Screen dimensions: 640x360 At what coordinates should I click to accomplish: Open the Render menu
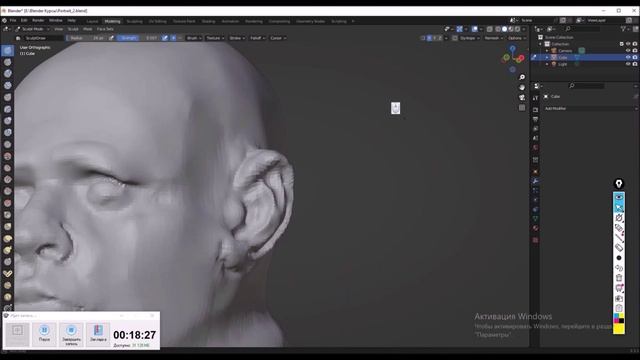[x=38, y=20]
